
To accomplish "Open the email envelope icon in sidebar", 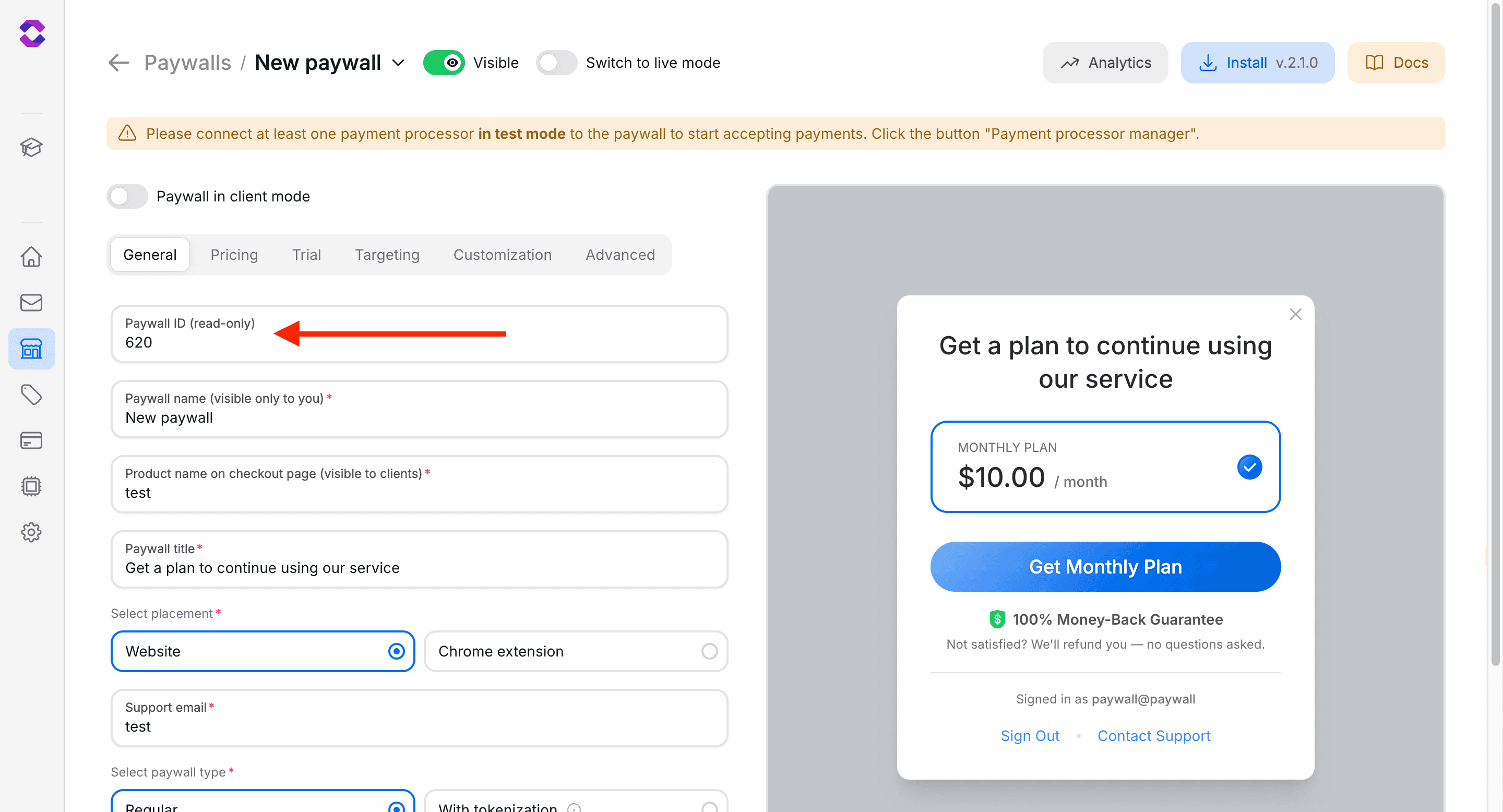I will [31, 302].
